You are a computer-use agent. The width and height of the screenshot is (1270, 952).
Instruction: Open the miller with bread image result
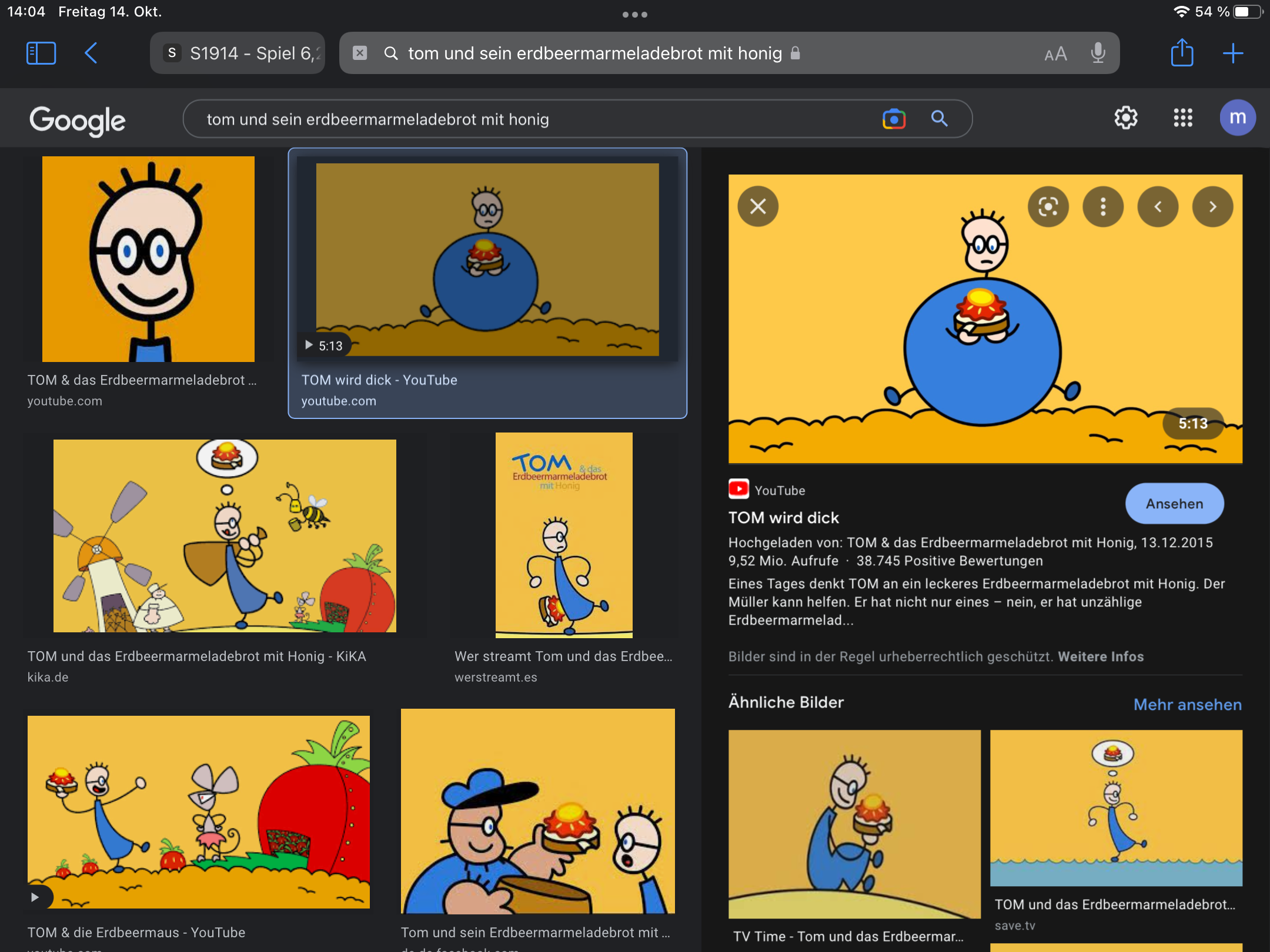pyautogui.click(x=538, y=811)
